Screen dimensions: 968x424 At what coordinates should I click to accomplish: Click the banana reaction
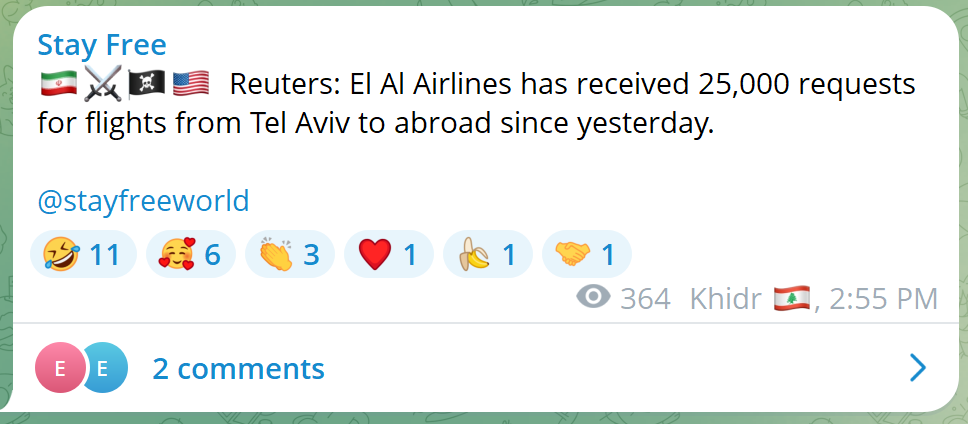pyautogui.click(x=487, y=254)
